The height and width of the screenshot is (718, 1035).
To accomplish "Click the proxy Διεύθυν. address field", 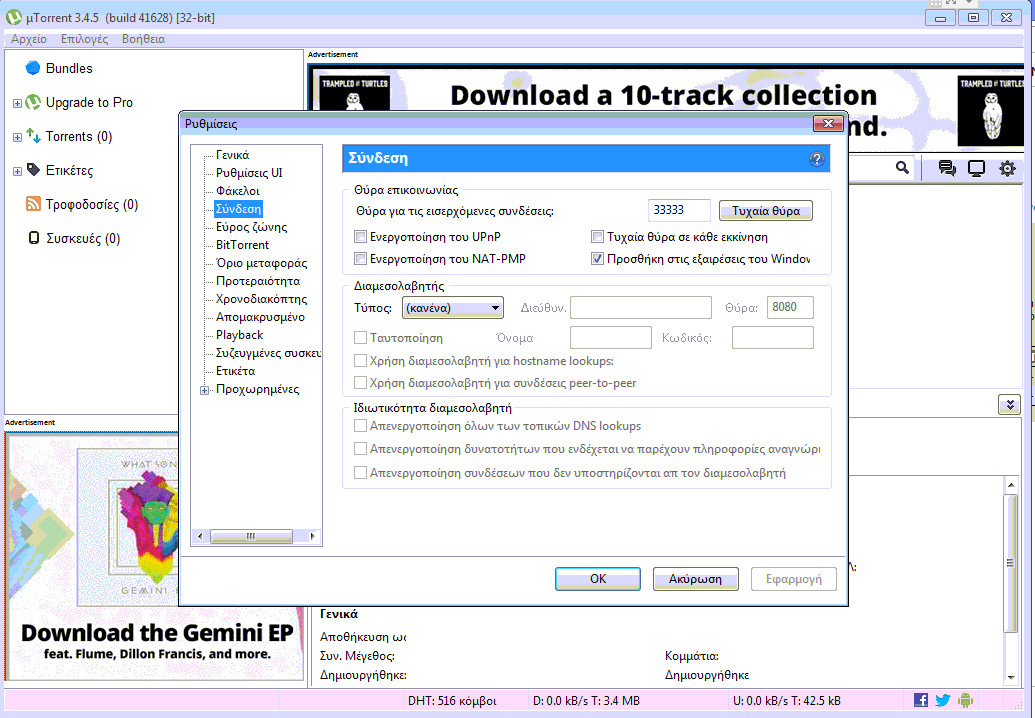I will click(x=641, y=307).
